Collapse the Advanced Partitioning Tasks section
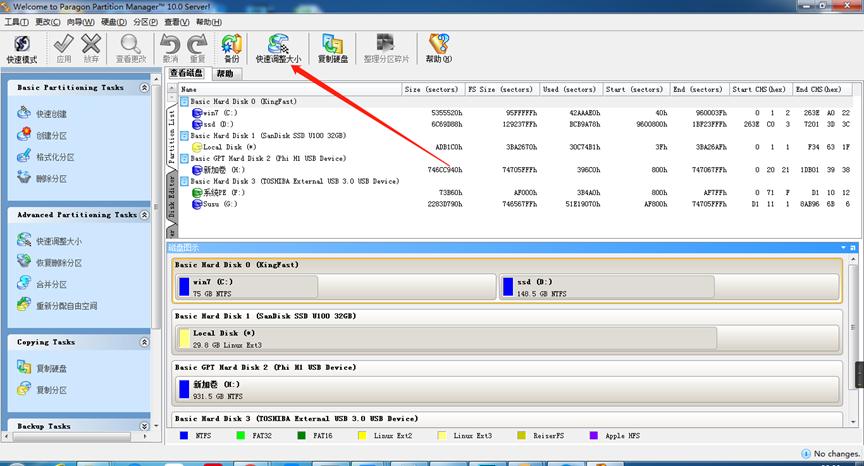The height and width of the screenshot is (466, 864). [144, 215]
